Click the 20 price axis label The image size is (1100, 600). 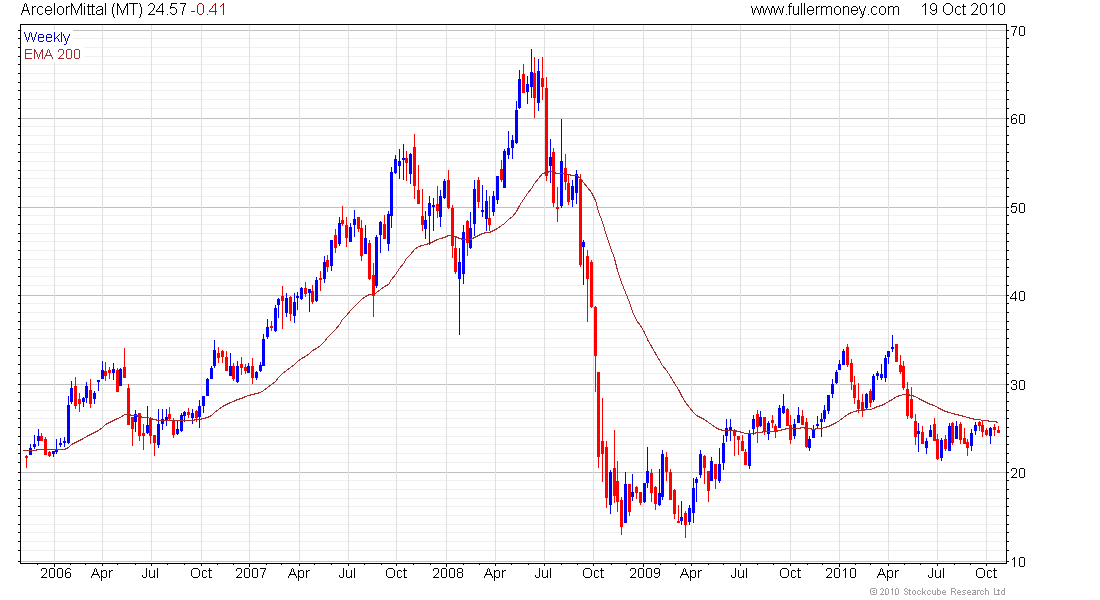point(1017,473)
